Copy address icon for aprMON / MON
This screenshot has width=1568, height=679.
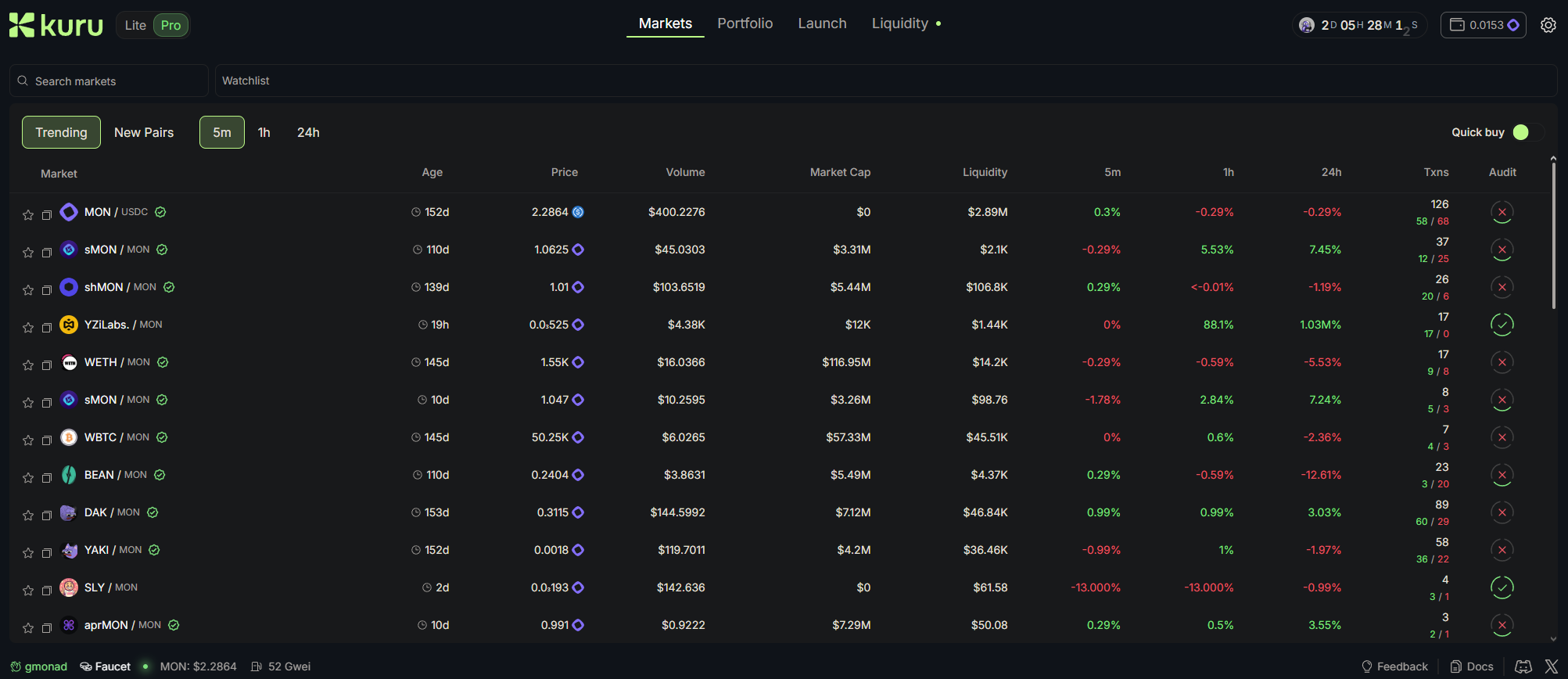47,628
